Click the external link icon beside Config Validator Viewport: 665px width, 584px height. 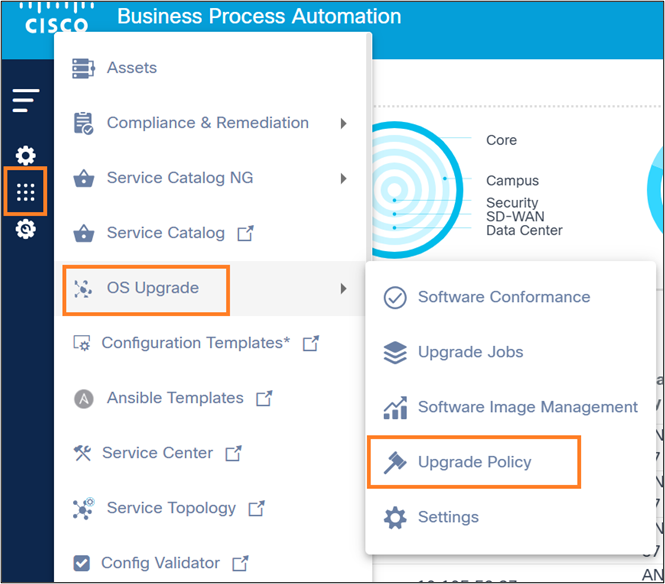[240, 563]
